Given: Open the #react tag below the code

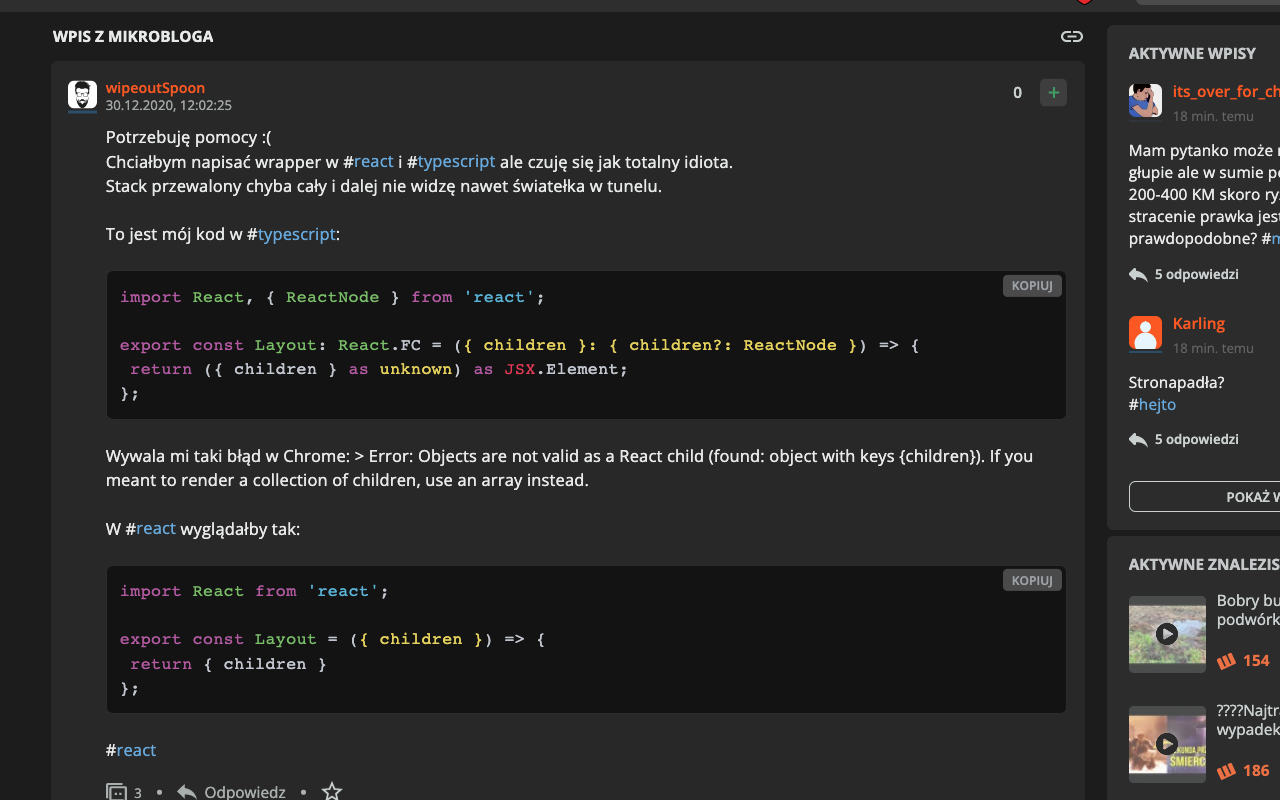Looking at the screenshot, I should click(136, 750).
